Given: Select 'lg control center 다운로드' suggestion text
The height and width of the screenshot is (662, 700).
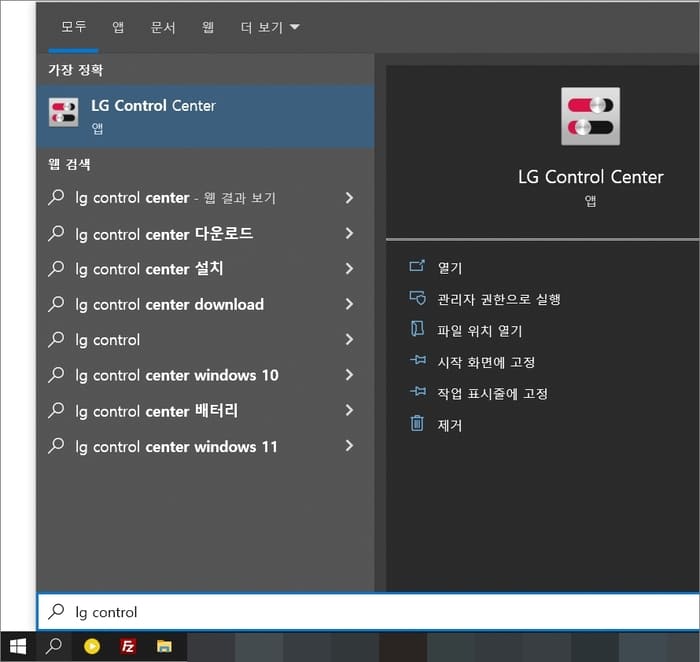Looking at the screenshot, I should click(164, 233).
